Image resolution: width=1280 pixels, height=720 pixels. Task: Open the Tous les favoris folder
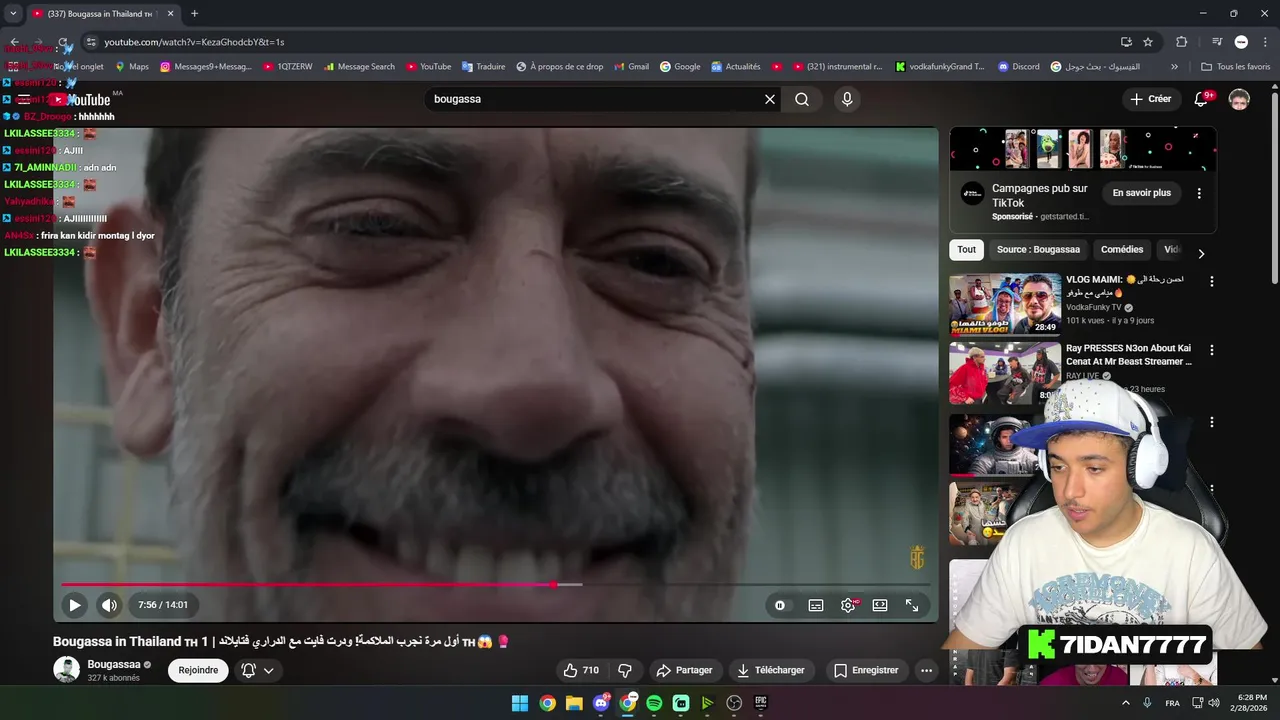(x=1235, y=67)
